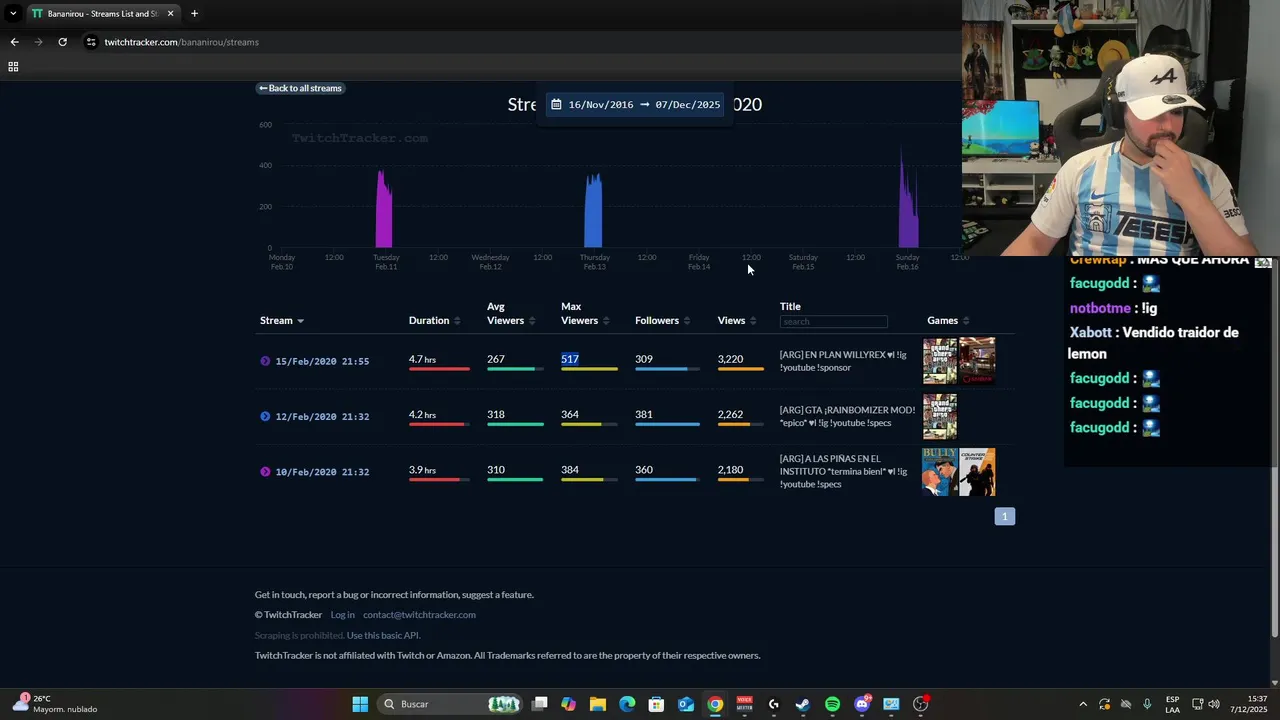Select the highlighted 517 max viewers value

pyautogui.click(x=570, y=359)
